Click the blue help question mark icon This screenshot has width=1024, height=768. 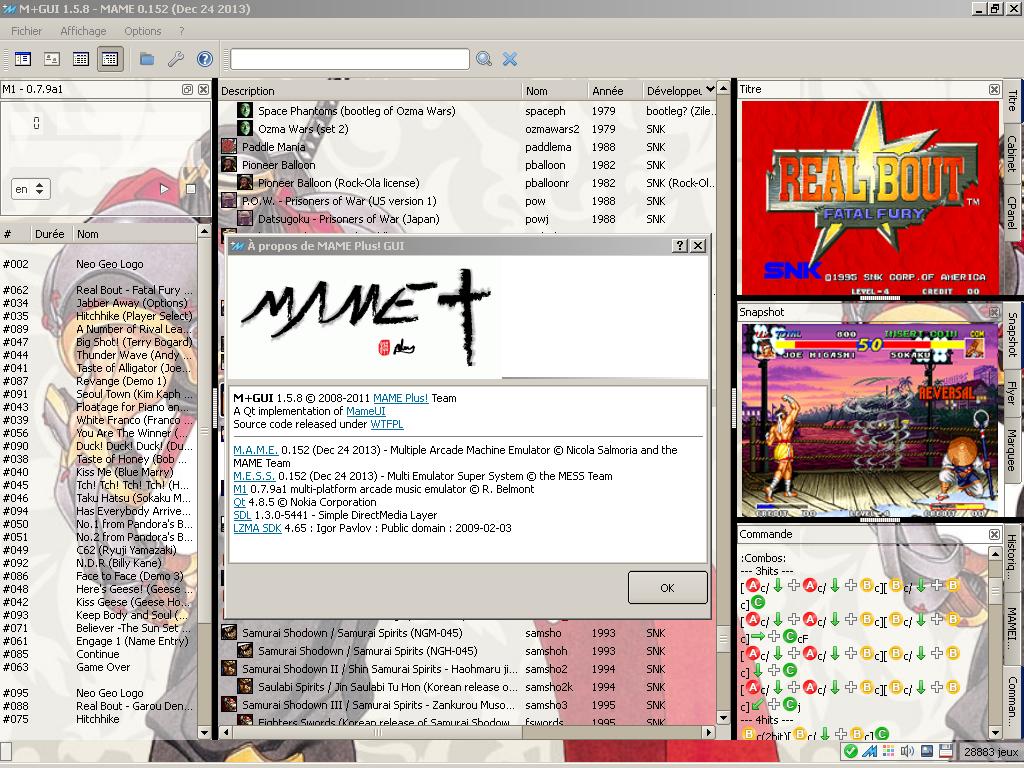pyautogui.click(x=205, y=59)
